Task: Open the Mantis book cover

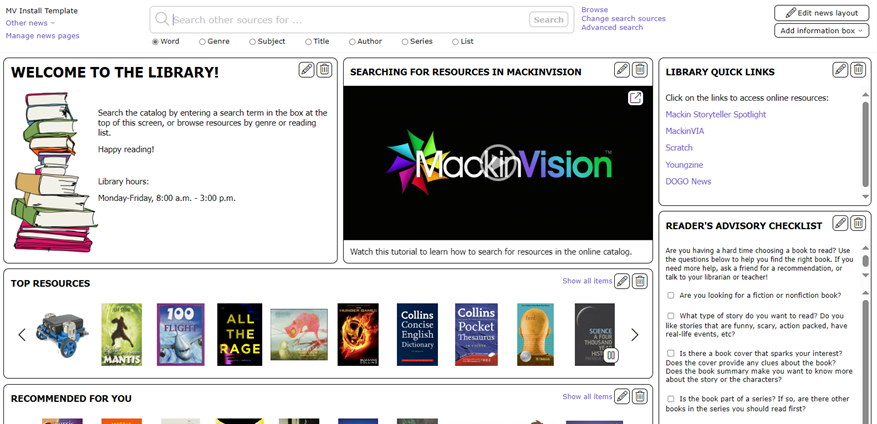Action: click(x=121, y=335)
